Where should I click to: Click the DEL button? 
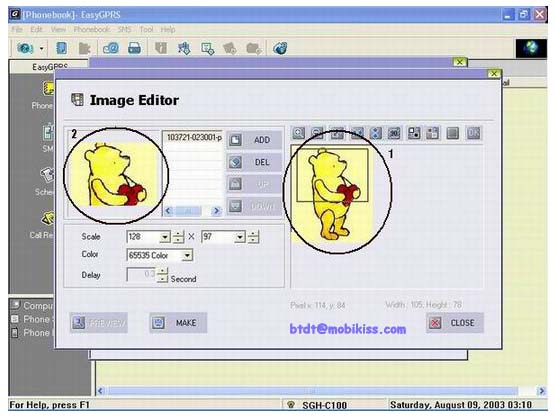pyautogui.click(x=254, y=162)
